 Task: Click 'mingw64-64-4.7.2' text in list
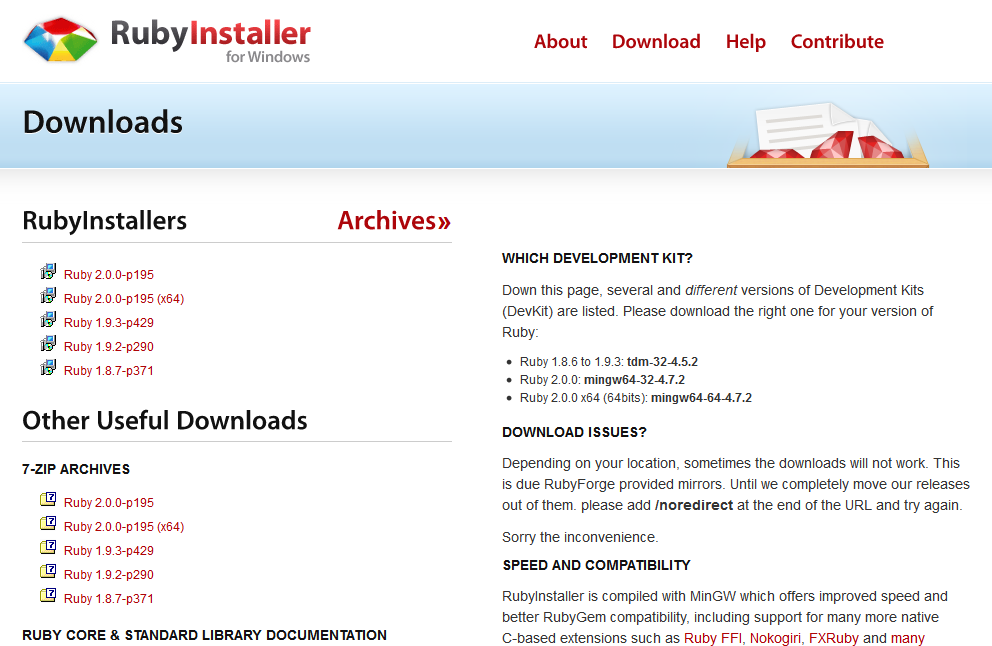pyautogui.click(x=702, y=398)
